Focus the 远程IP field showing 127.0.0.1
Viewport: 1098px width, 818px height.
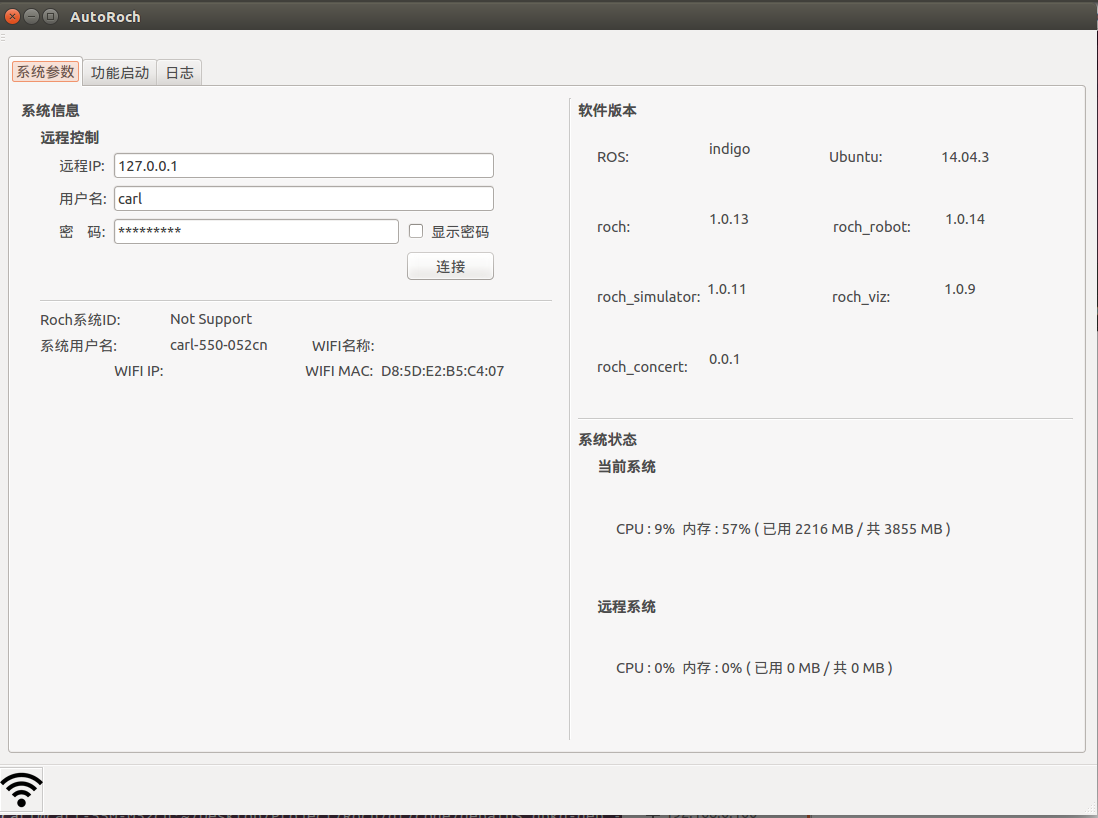tap(303, 166)
